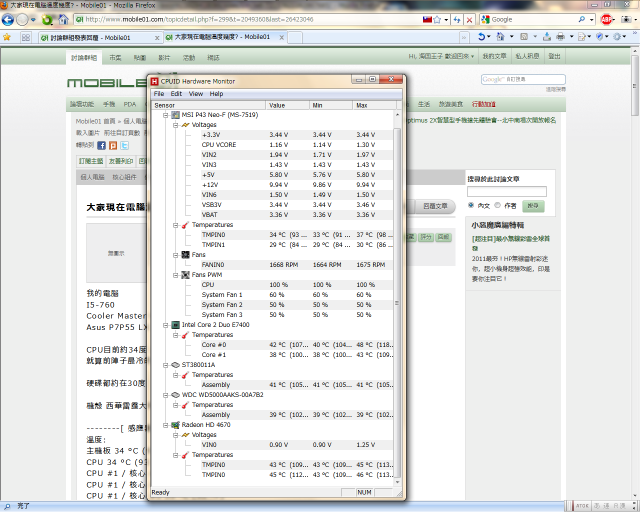This screenshot has height=512, width=640.
Task: Collapse the Radeon HD 4670 node
Action: (166, 425)
